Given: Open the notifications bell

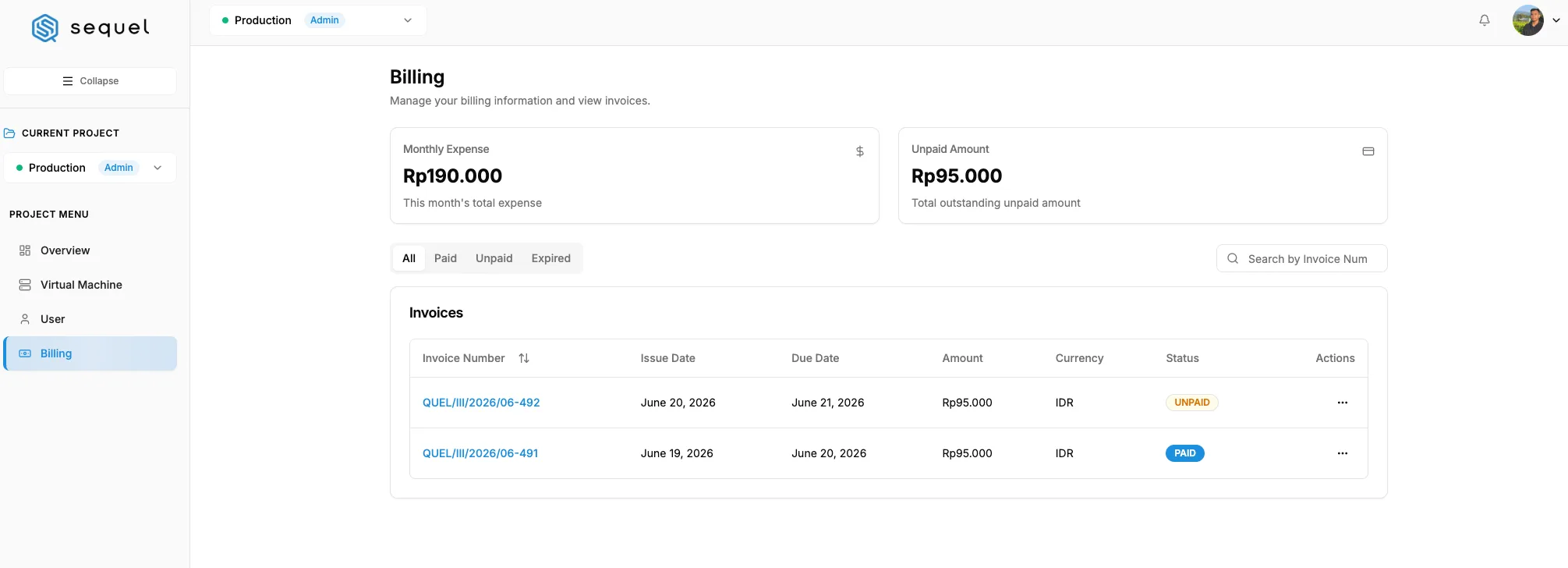Looking at the screenshot, I should (1485, 20).
